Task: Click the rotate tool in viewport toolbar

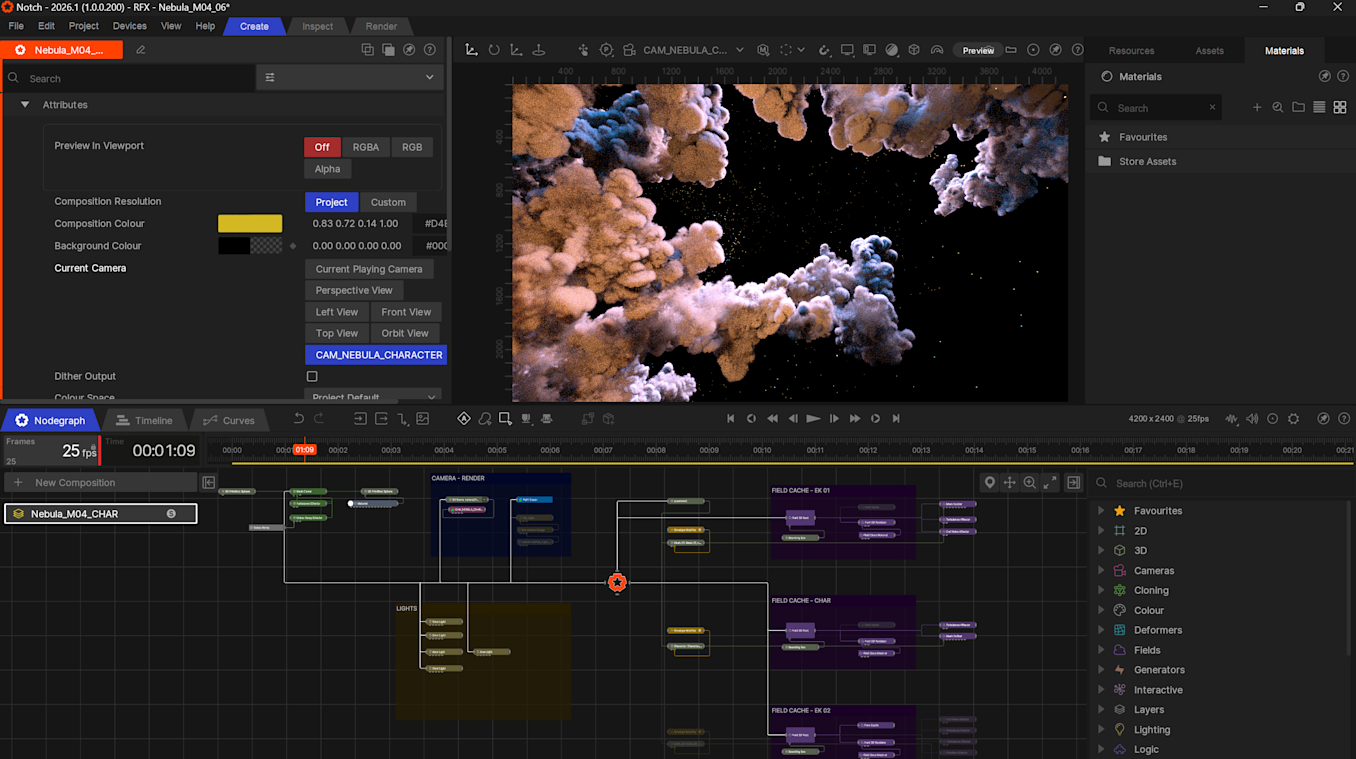Action: pos(494,50)
